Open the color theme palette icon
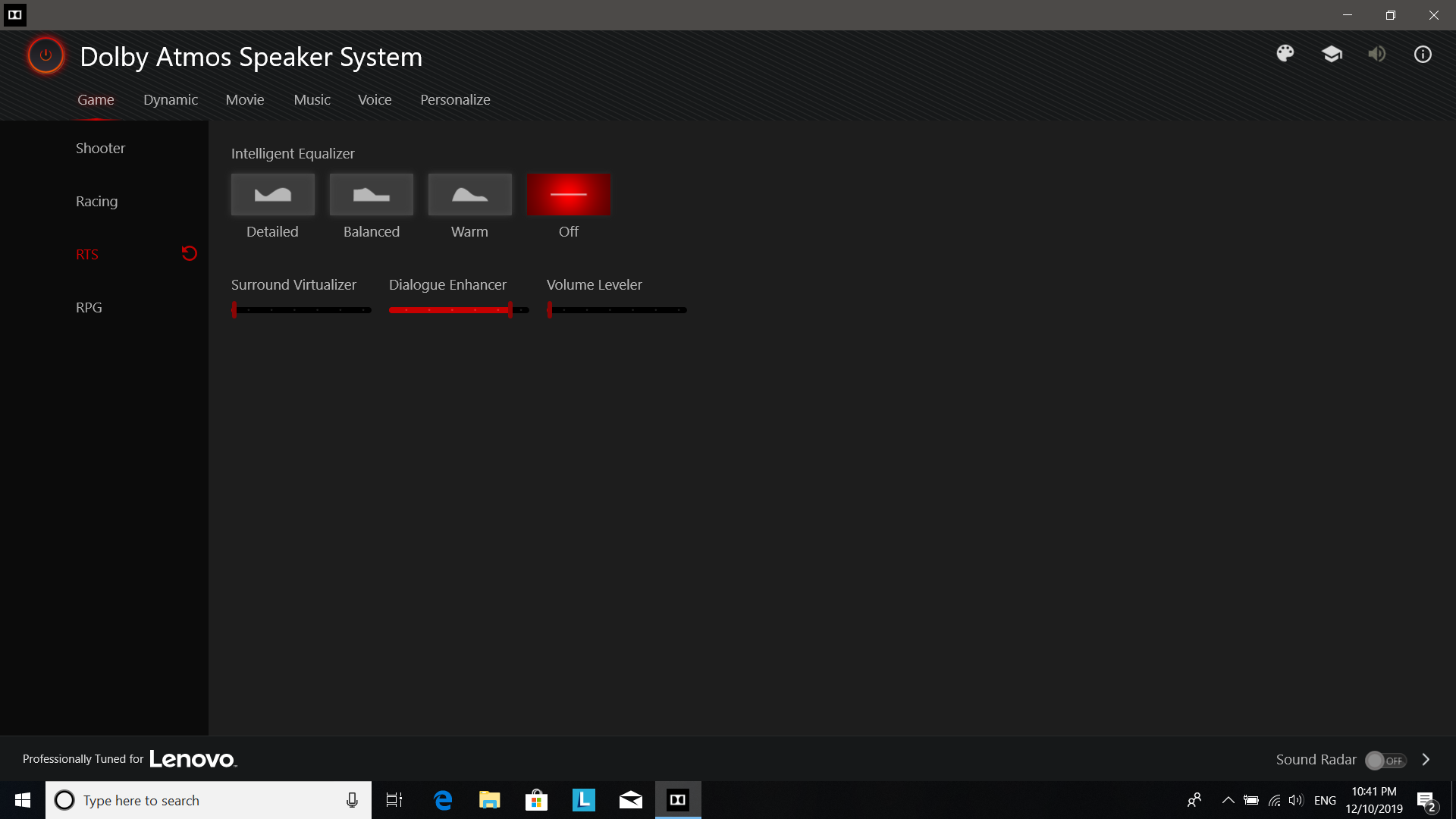This screenshot has height=819, width=1456. [x=1285, y=54]
